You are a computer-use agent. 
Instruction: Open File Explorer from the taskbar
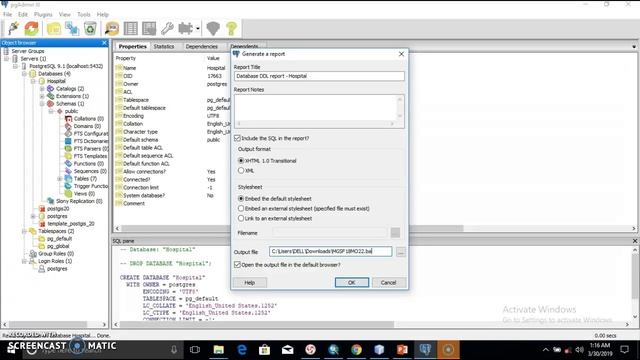[x=218, y=350]
